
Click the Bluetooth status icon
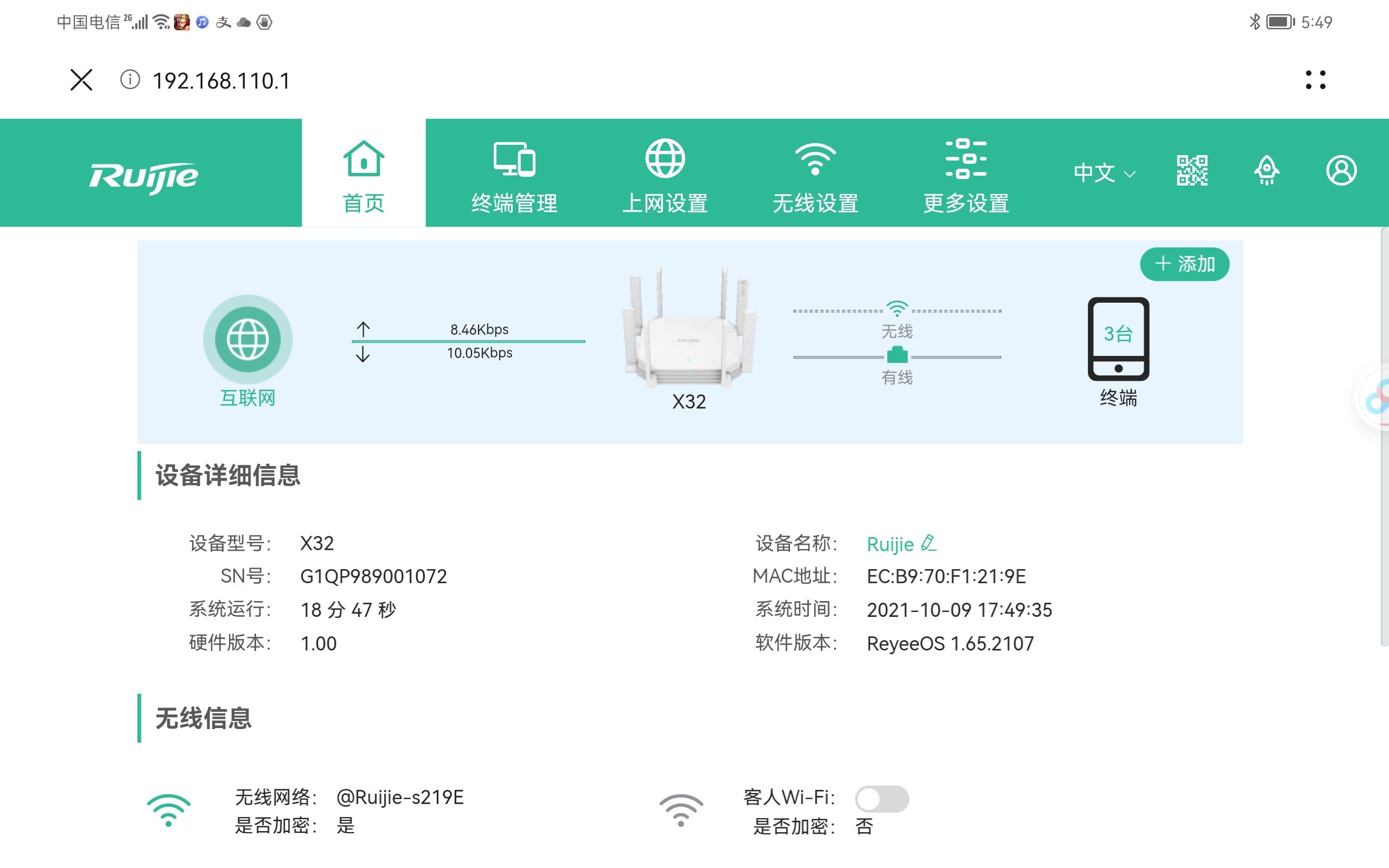tap(1254, 22)
